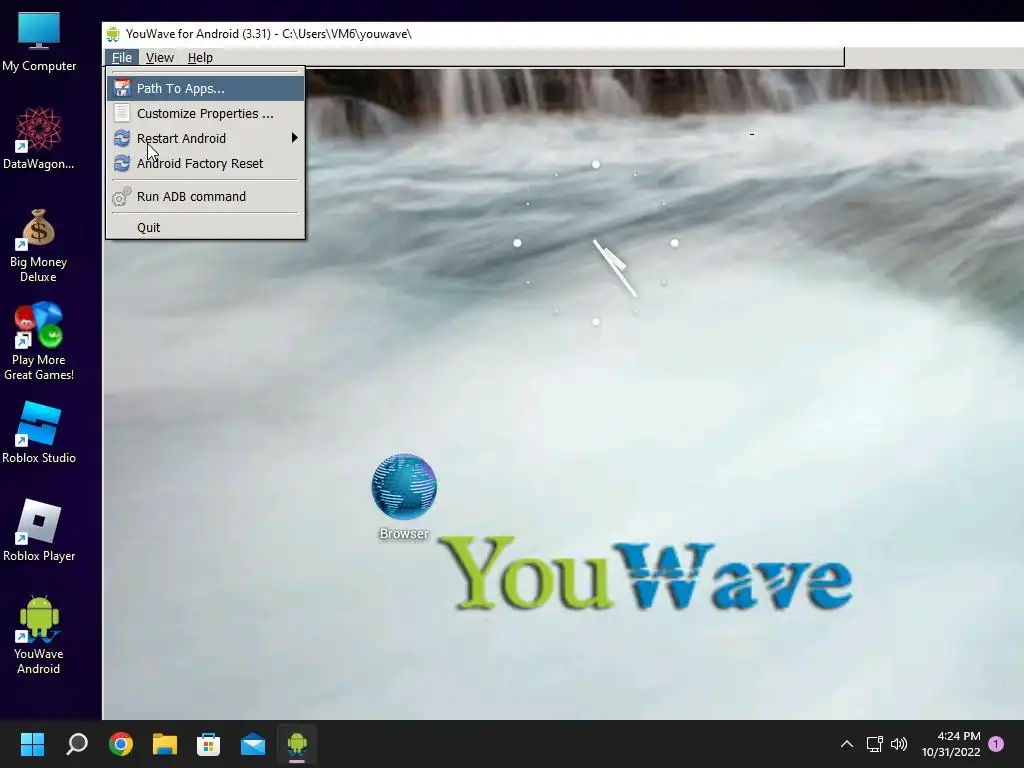The width and height of the screenshot is (1024, 768).
Task: Open File Explorer from taskbar
Action: click(x=165, y=744)
